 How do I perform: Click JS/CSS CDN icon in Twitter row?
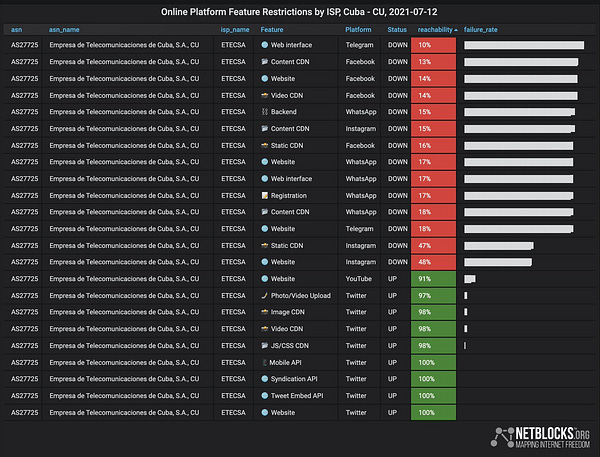[264, 346]
